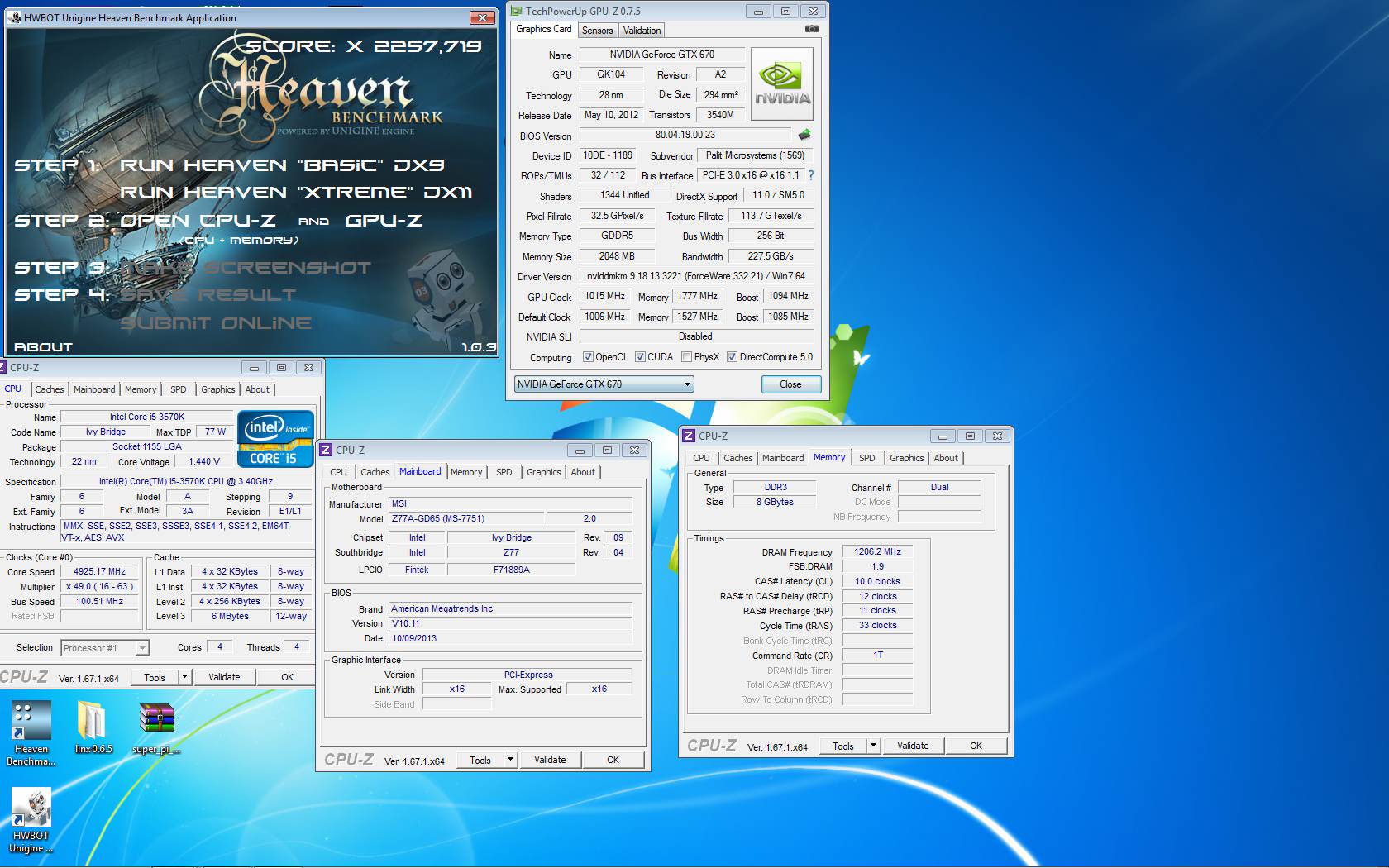Open the Processor #1 selection dropdown
The width and height of the screenshot is (1389, 868).
[x=105, y=648]
